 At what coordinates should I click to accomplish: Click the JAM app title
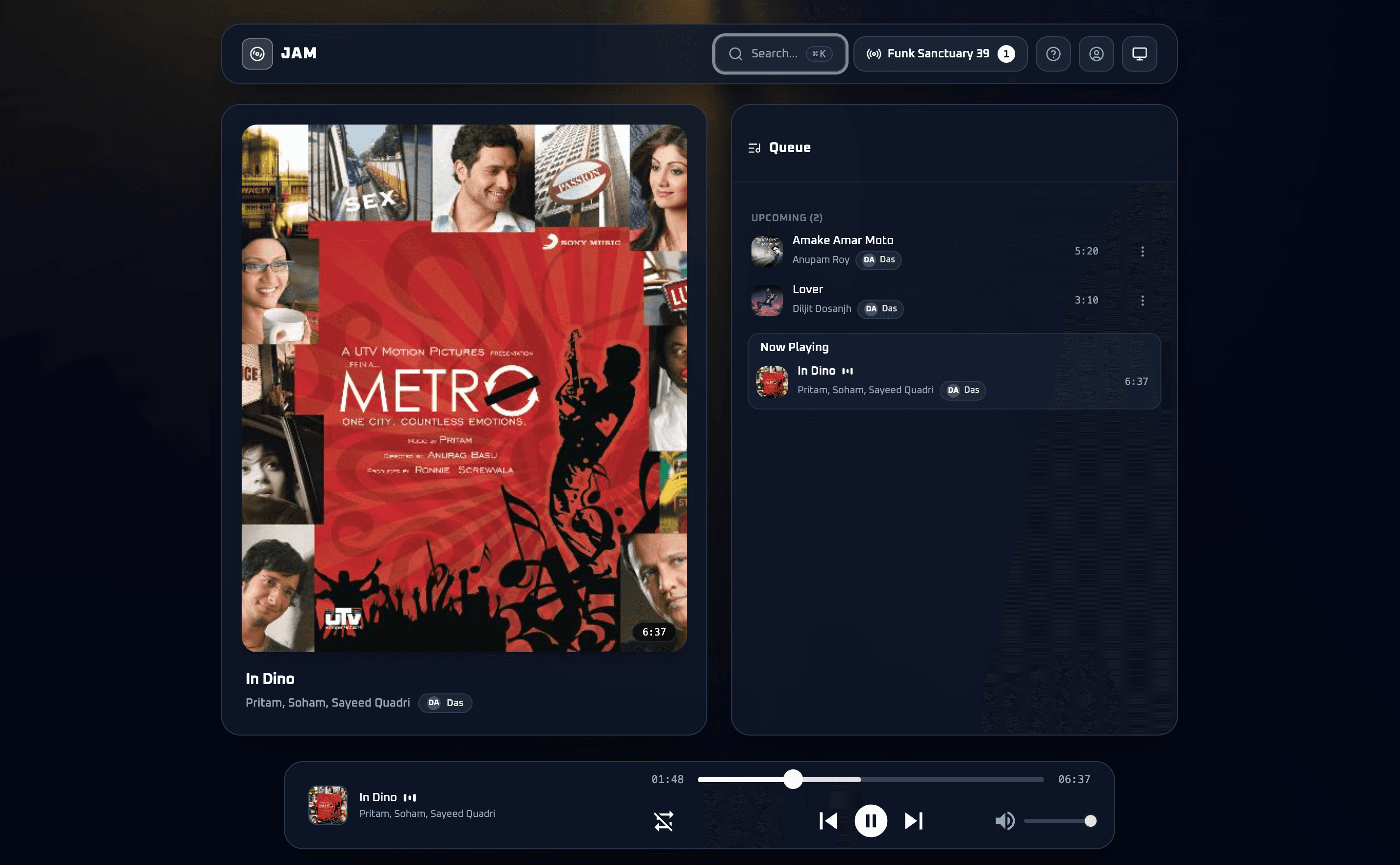tap(299, 53)
